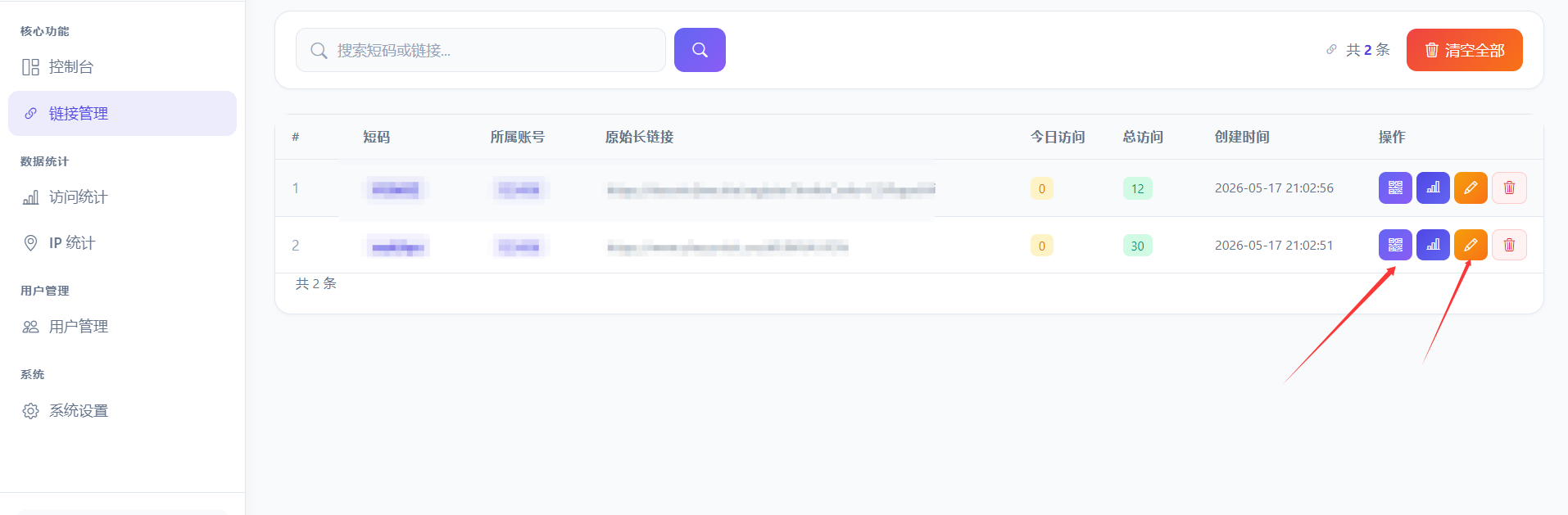The width and height of the screenshot is (1568, 515).
Task: Click the blurred short code in row 1
Action: pos(396,189)
